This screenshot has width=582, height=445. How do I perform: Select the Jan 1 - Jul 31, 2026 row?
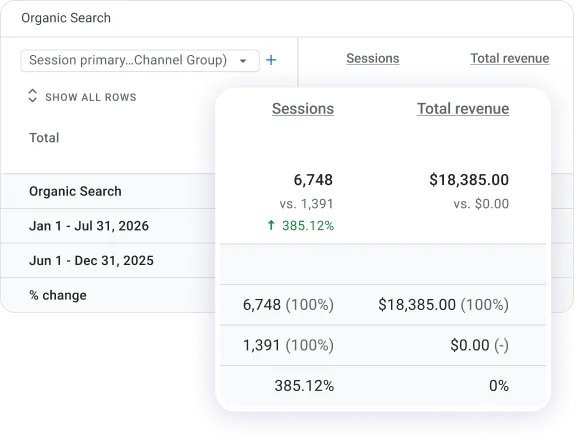[89, 226]
